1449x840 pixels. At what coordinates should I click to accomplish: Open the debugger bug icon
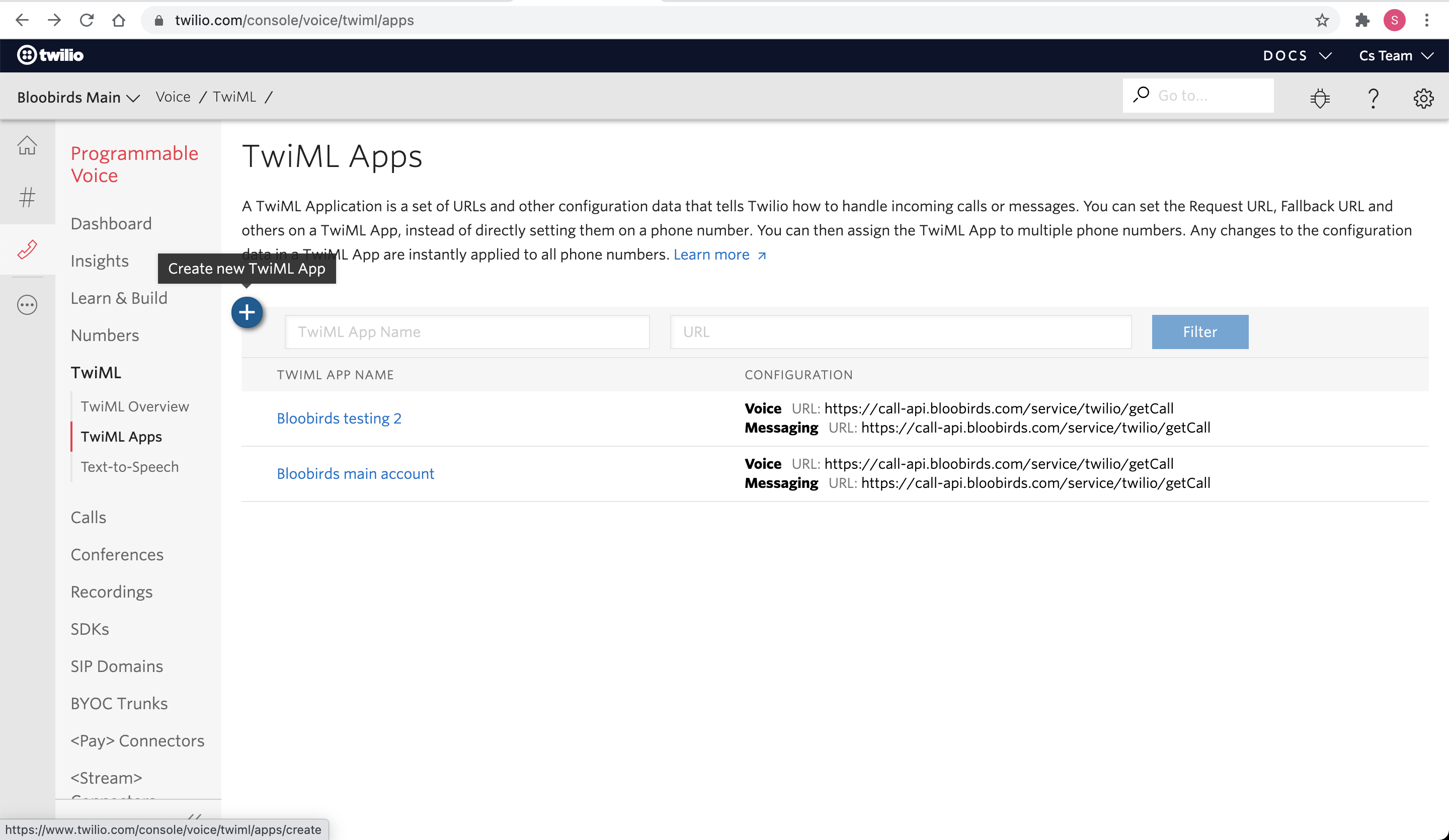click(x=1320, y=98)
